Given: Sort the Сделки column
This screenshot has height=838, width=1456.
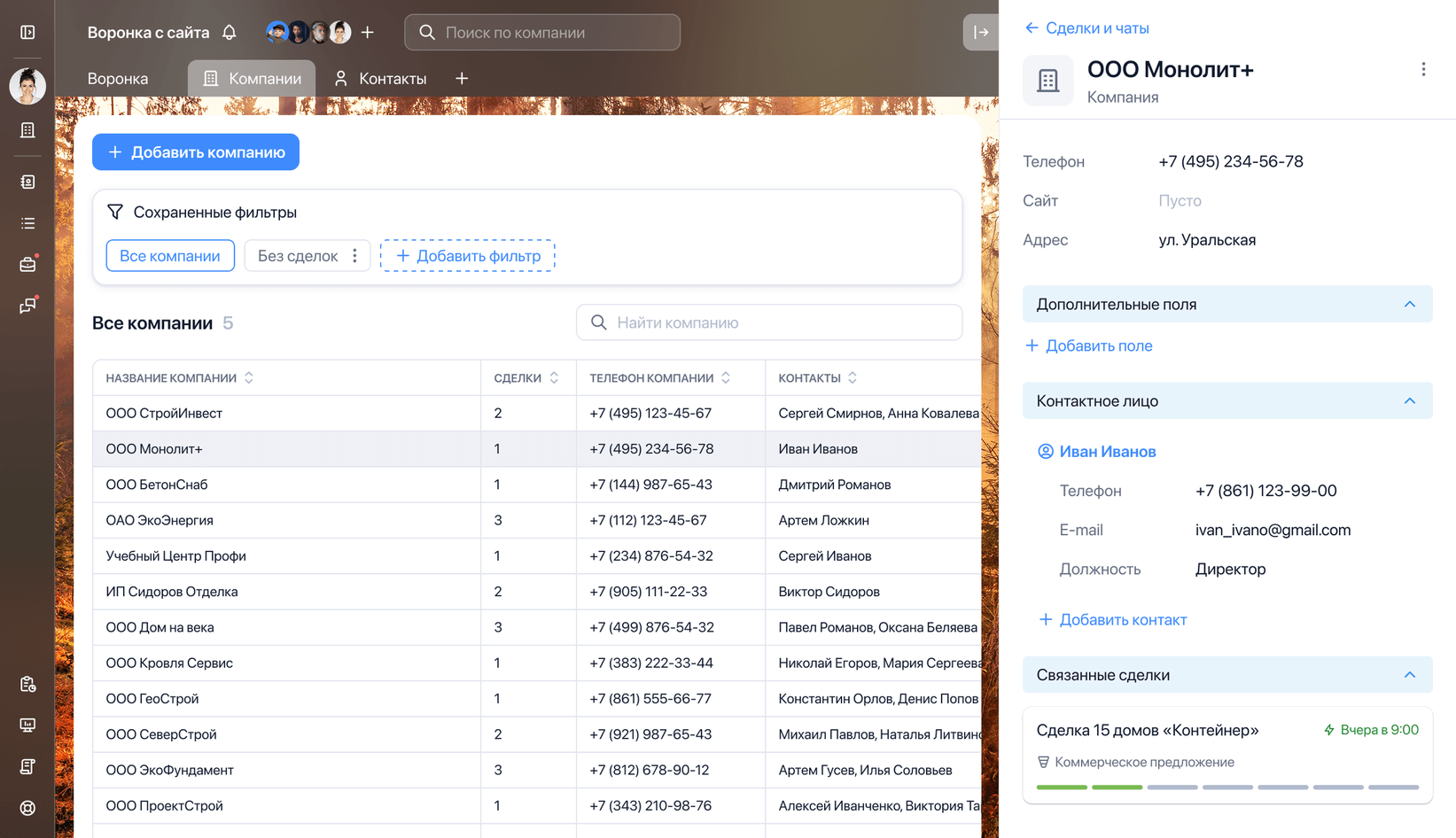Looking at the screenshot, I should pyautogui.click(x=554, y=378).
